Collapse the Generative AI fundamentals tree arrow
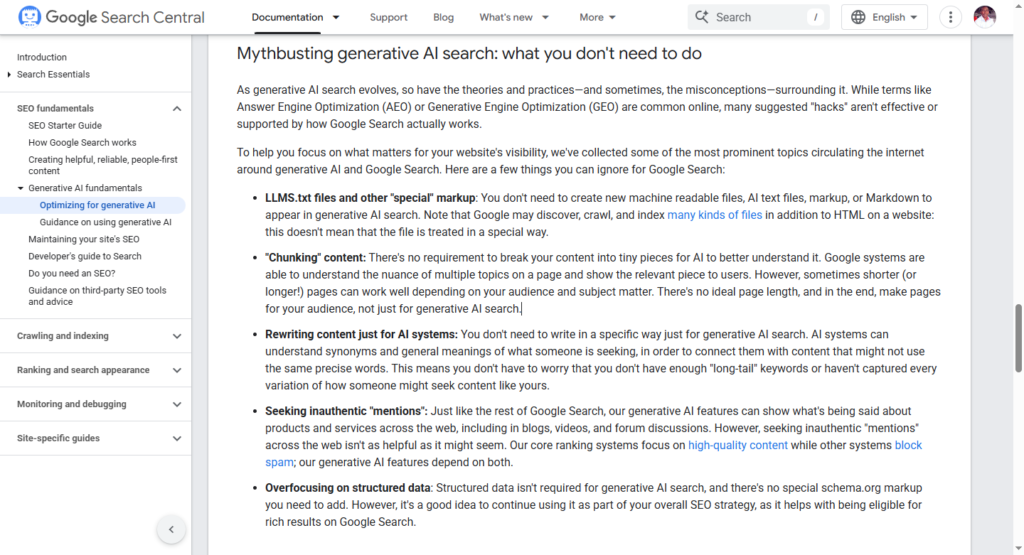The height and width of the screenshot is (555, 1024). pyautogui.click(x=20, y=188)
